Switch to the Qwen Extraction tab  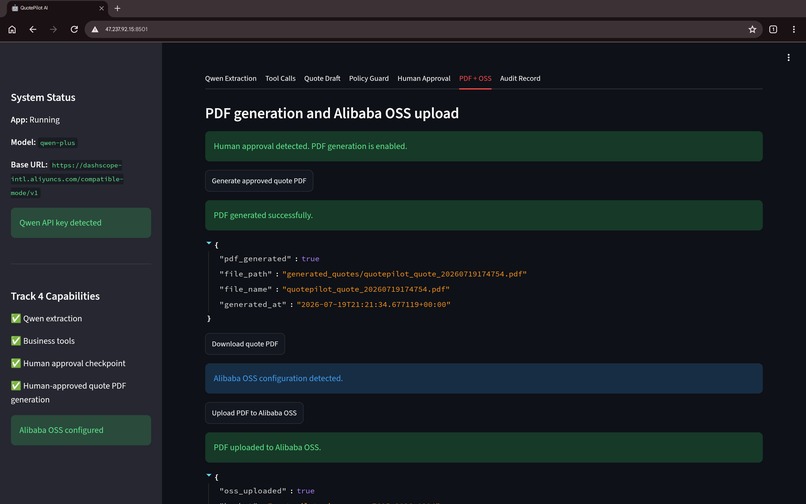click(x=230, y=79)
